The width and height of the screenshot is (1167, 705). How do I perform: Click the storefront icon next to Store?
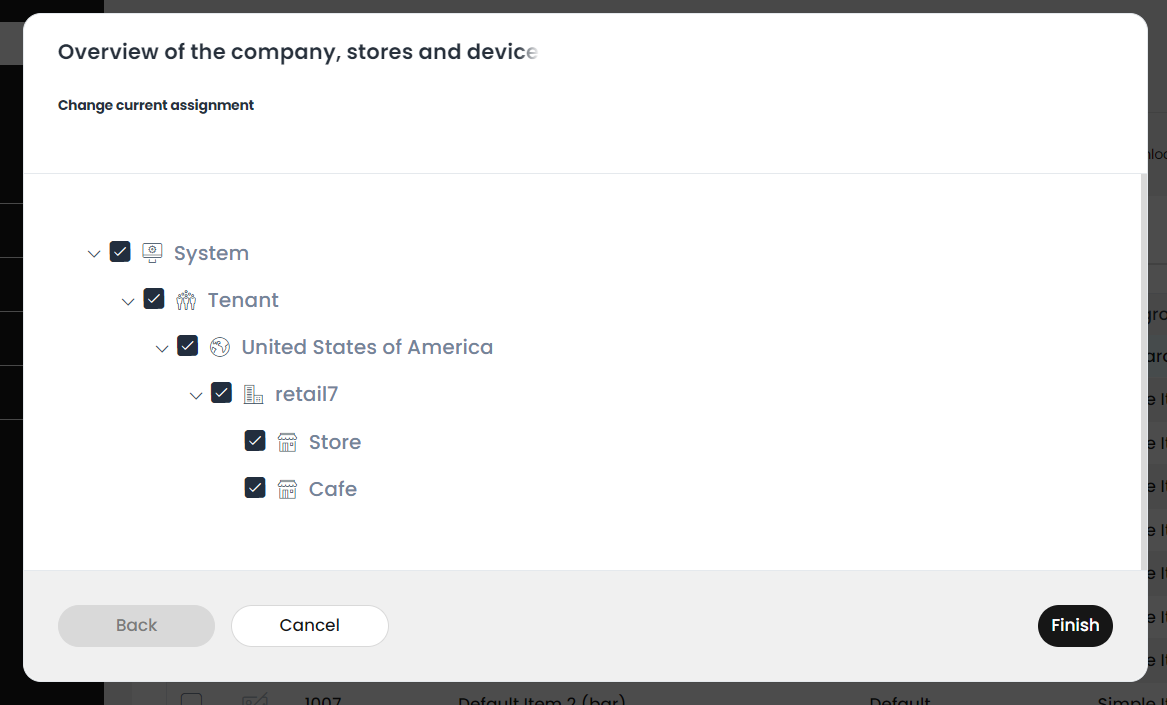click(287, 442)
